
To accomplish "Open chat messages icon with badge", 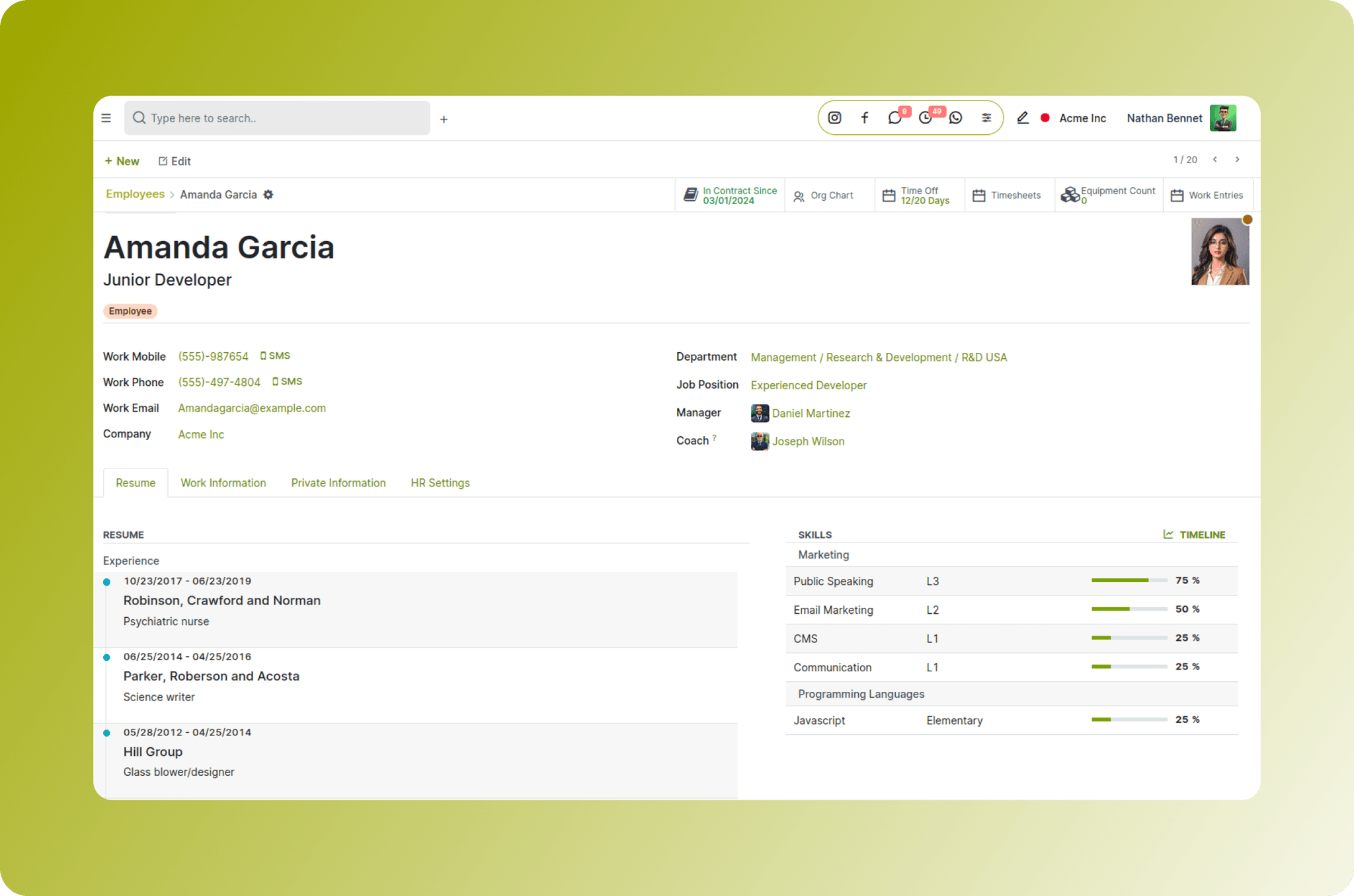I will (x=896, y=117).
